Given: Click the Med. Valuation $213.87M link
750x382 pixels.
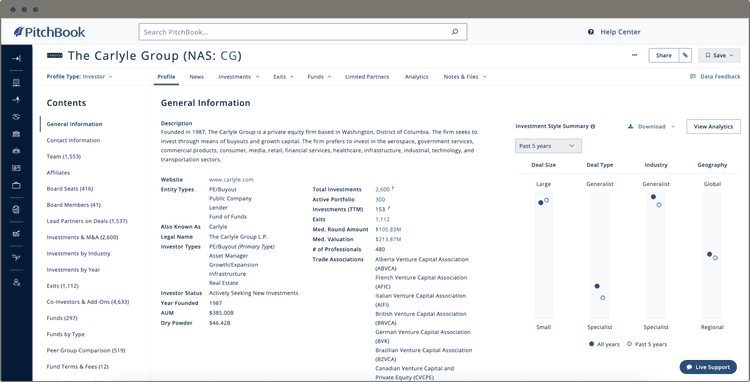Looking at the screenshot, I should tap(388, 240).
